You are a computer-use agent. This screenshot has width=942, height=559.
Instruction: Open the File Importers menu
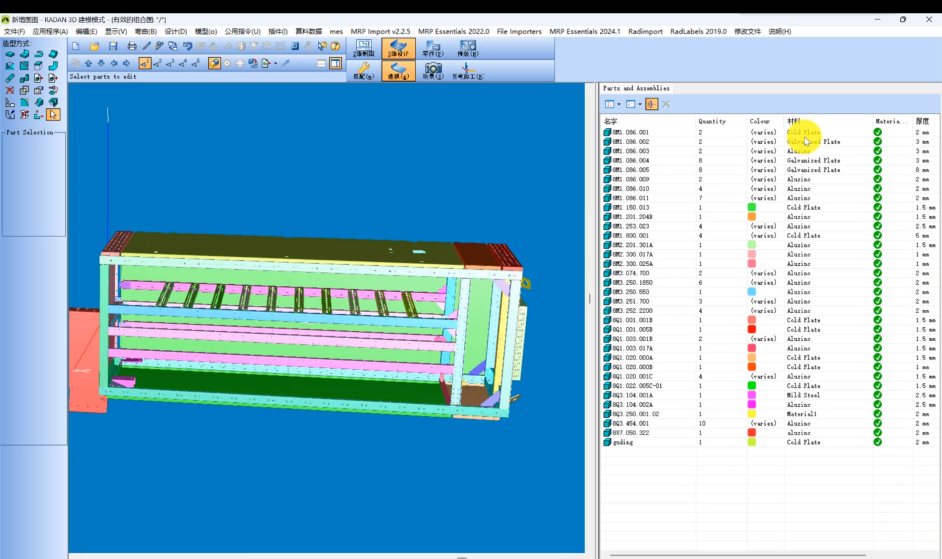(x=519, y=31)
